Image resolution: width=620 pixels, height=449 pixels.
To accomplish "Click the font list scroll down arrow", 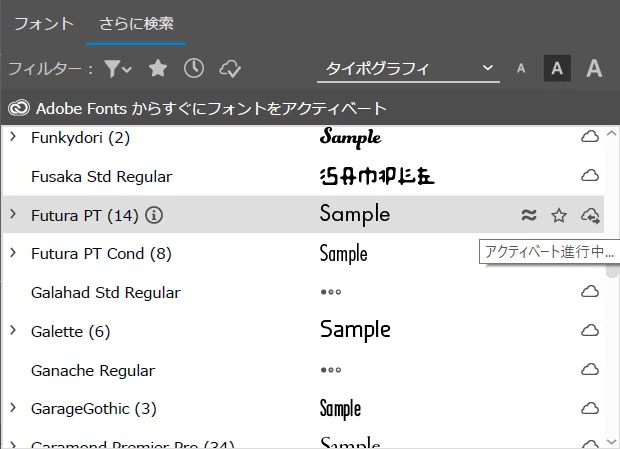I will (x=611, y=441).
